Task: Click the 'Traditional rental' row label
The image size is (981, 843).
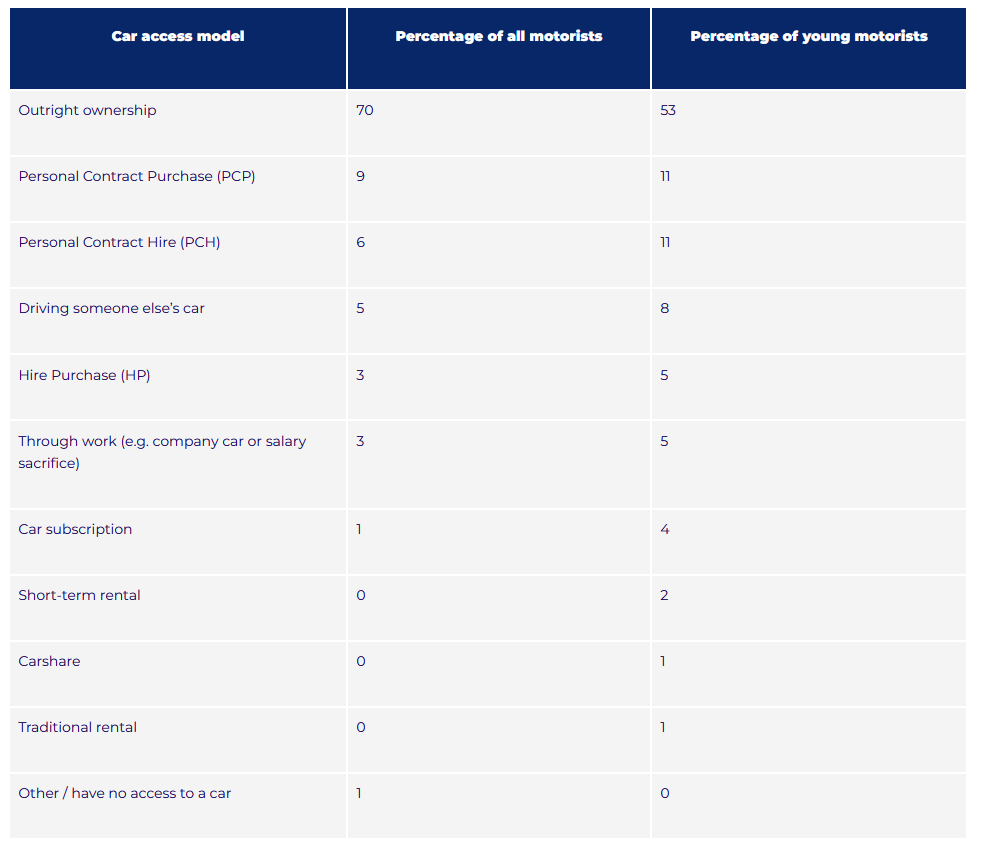Action: (x=77, y=727)
